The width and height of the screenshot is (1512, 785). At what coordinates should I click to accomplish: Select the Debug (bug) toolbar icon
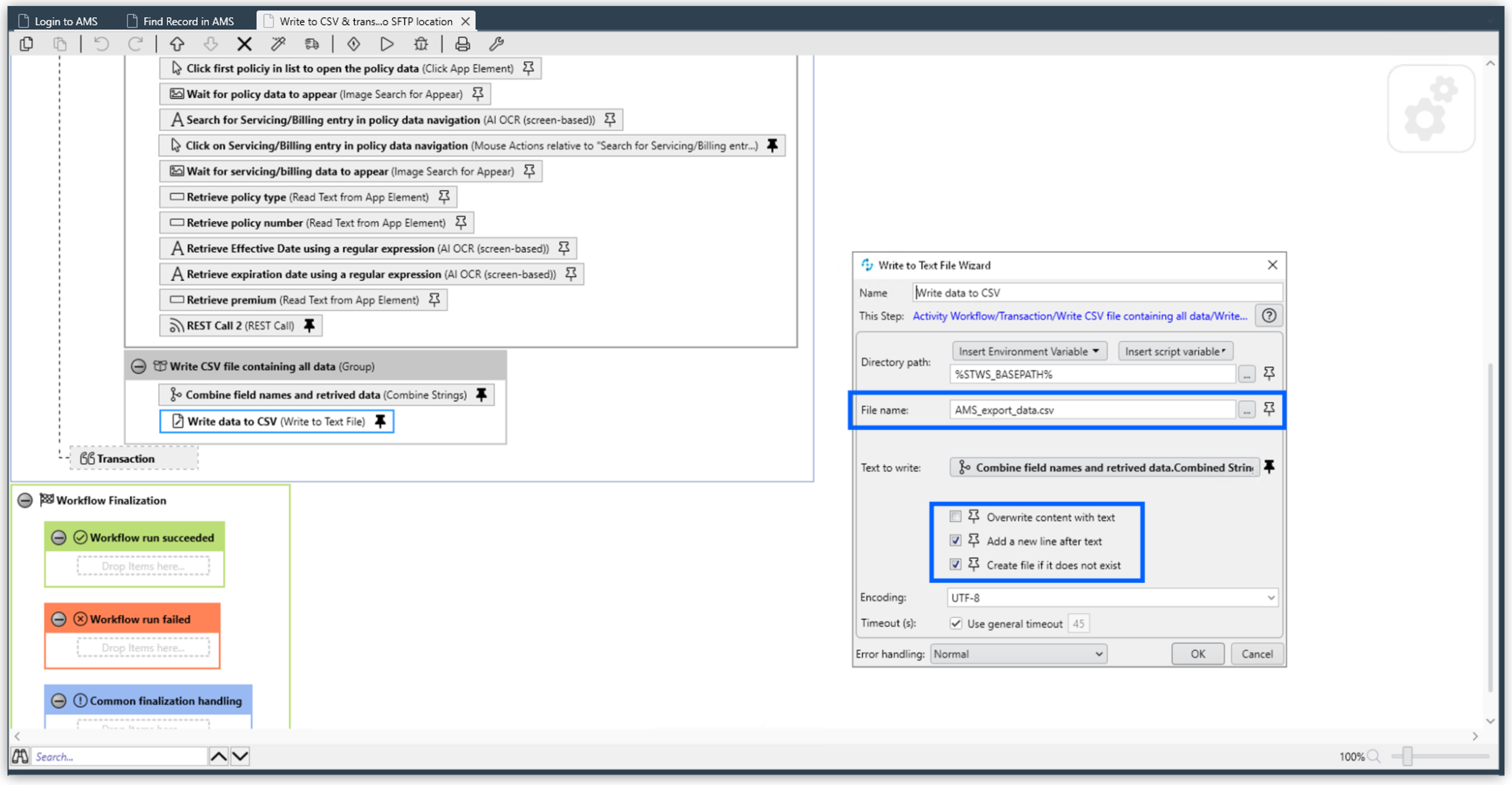point(420,44)
